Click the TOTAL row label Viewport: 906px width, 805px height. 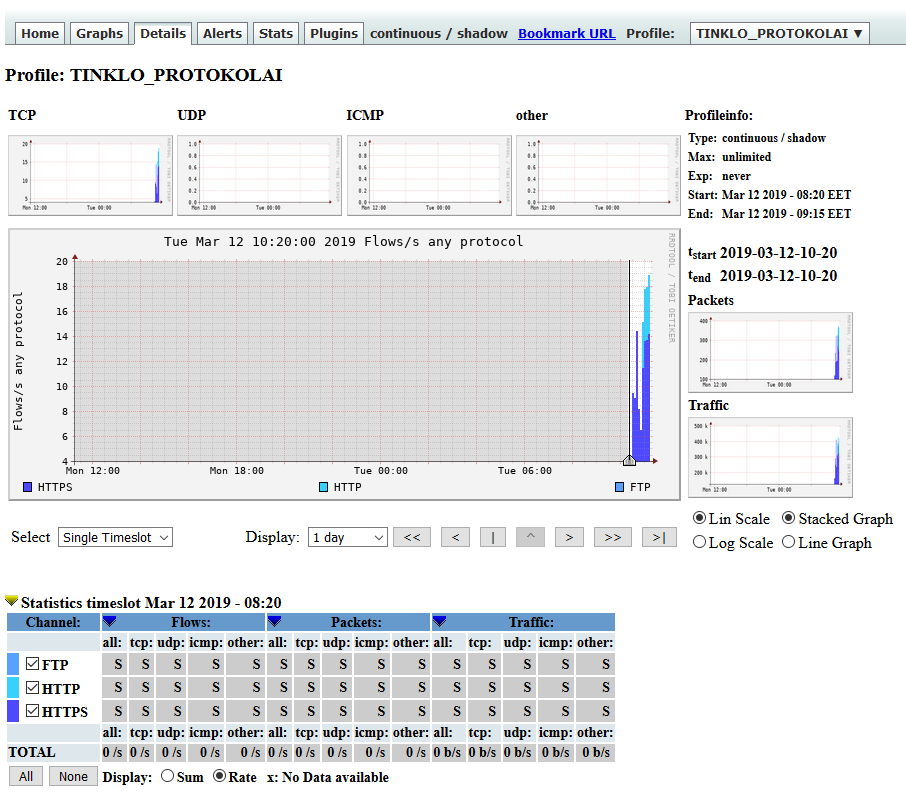click(x=32, y=752)
